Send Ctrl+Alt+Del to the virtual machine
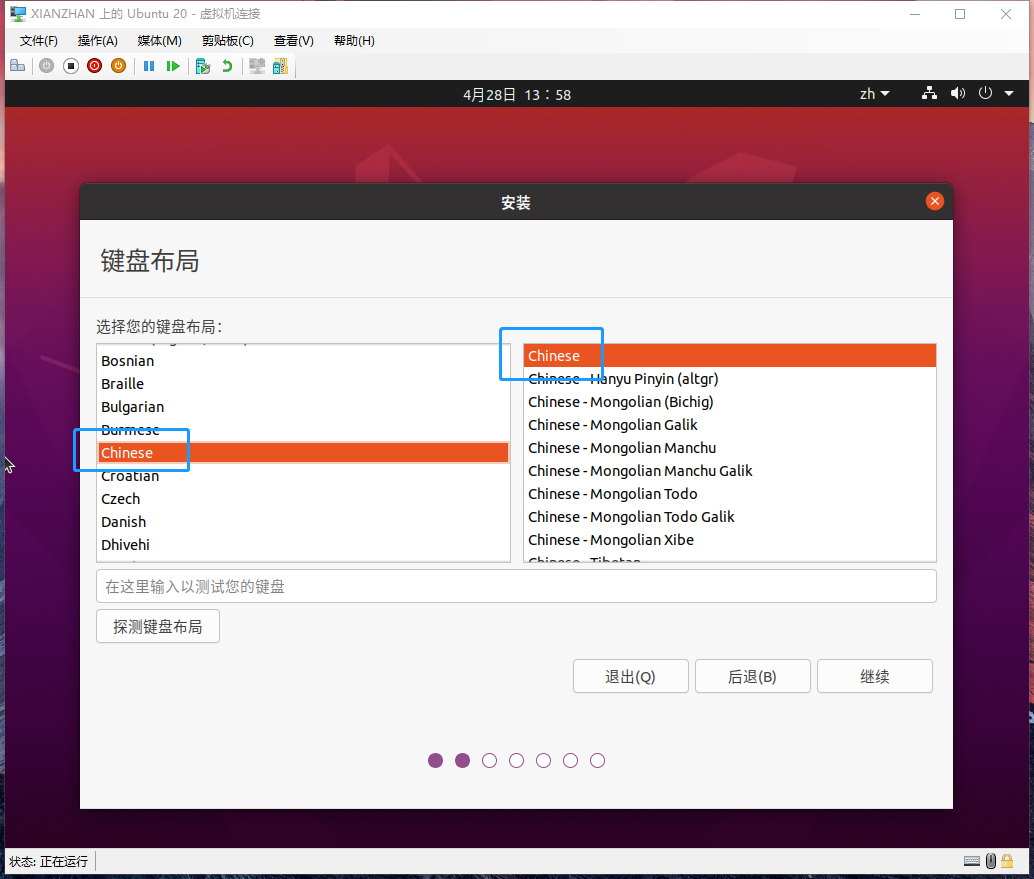This screenshot has width=1034, height=879. [x=18, y=65]
